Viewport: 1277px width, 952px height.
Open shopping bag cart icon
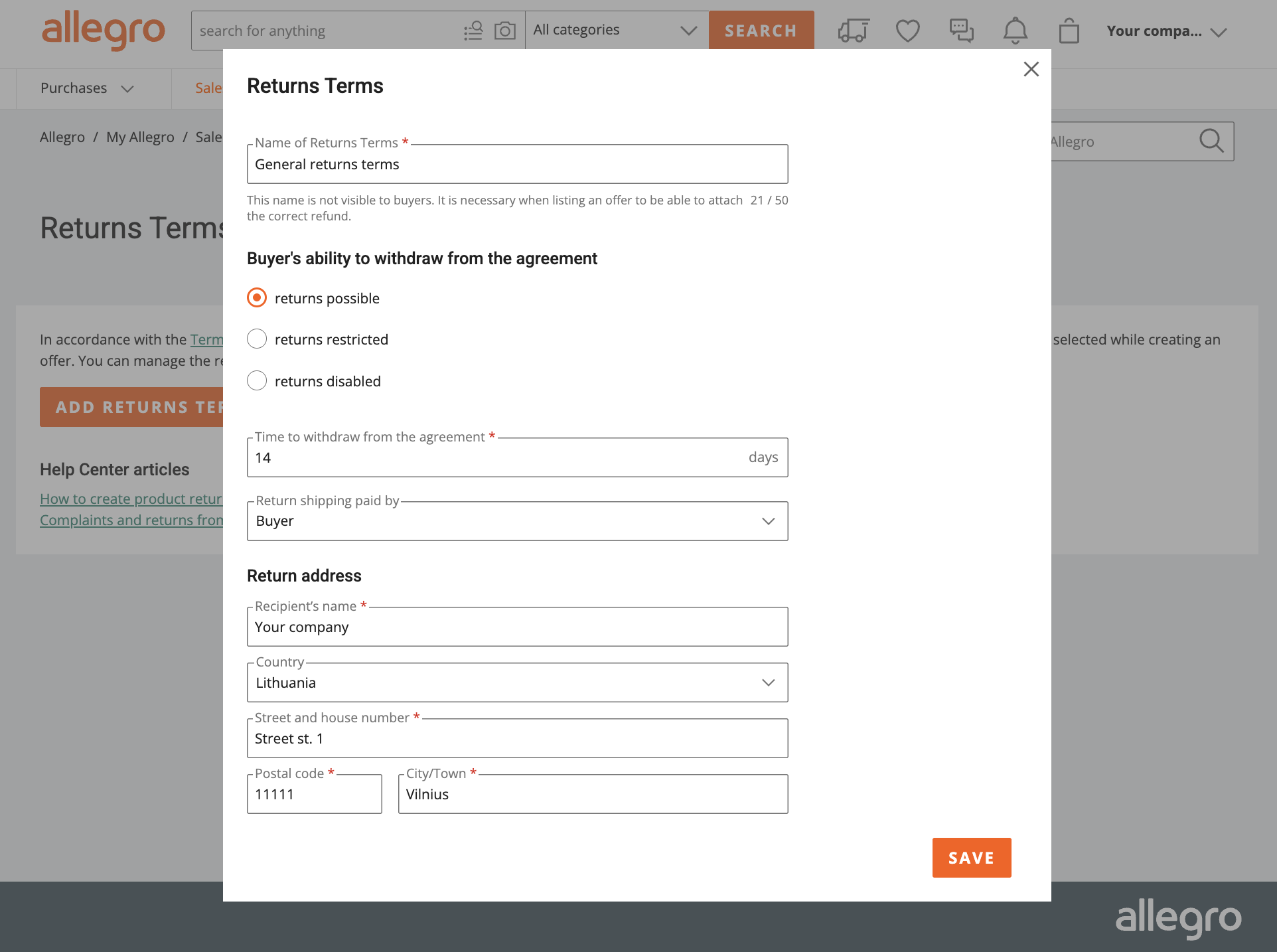pyautogui.click(x=1069, y=31)
